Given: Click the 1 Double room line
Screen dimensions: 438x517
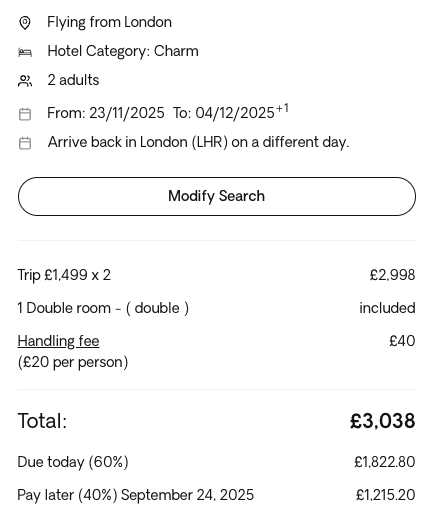Looking at the screenshot, I should pyautogui.click(x=103, y=308).
